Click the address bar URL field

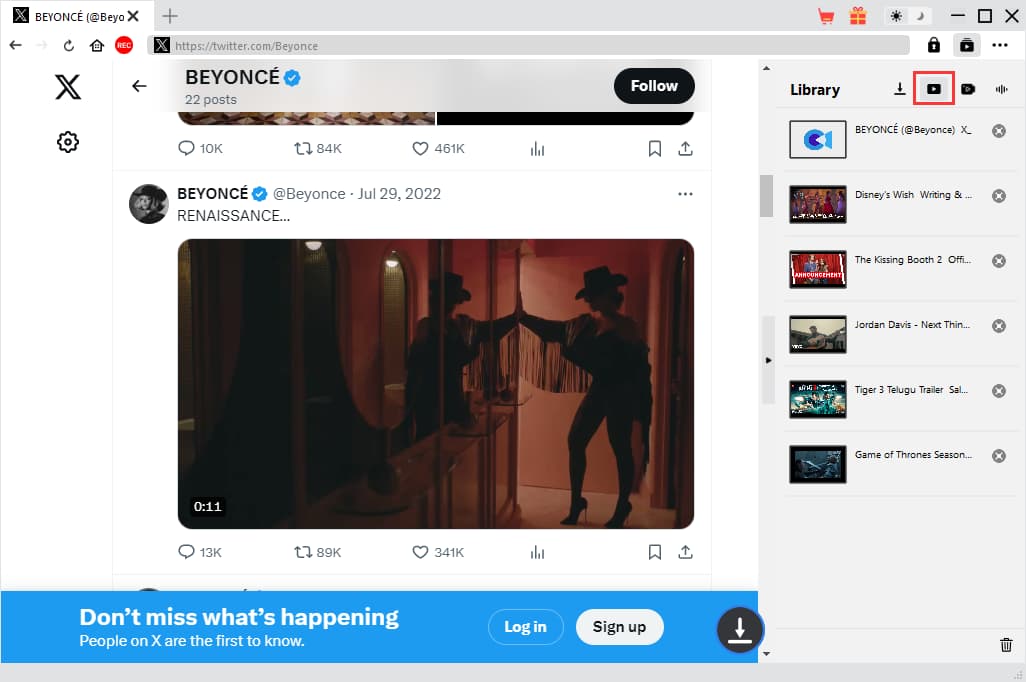(x=529, y=45)
